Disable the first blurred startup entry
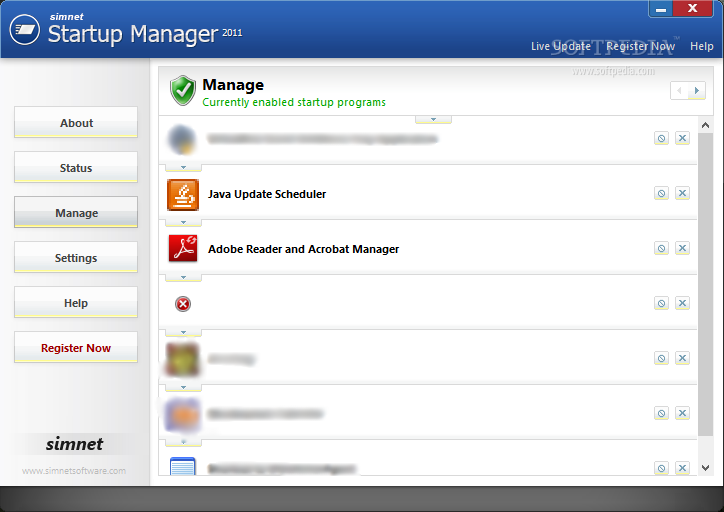 pyautogui.click(x=661, y=138)
